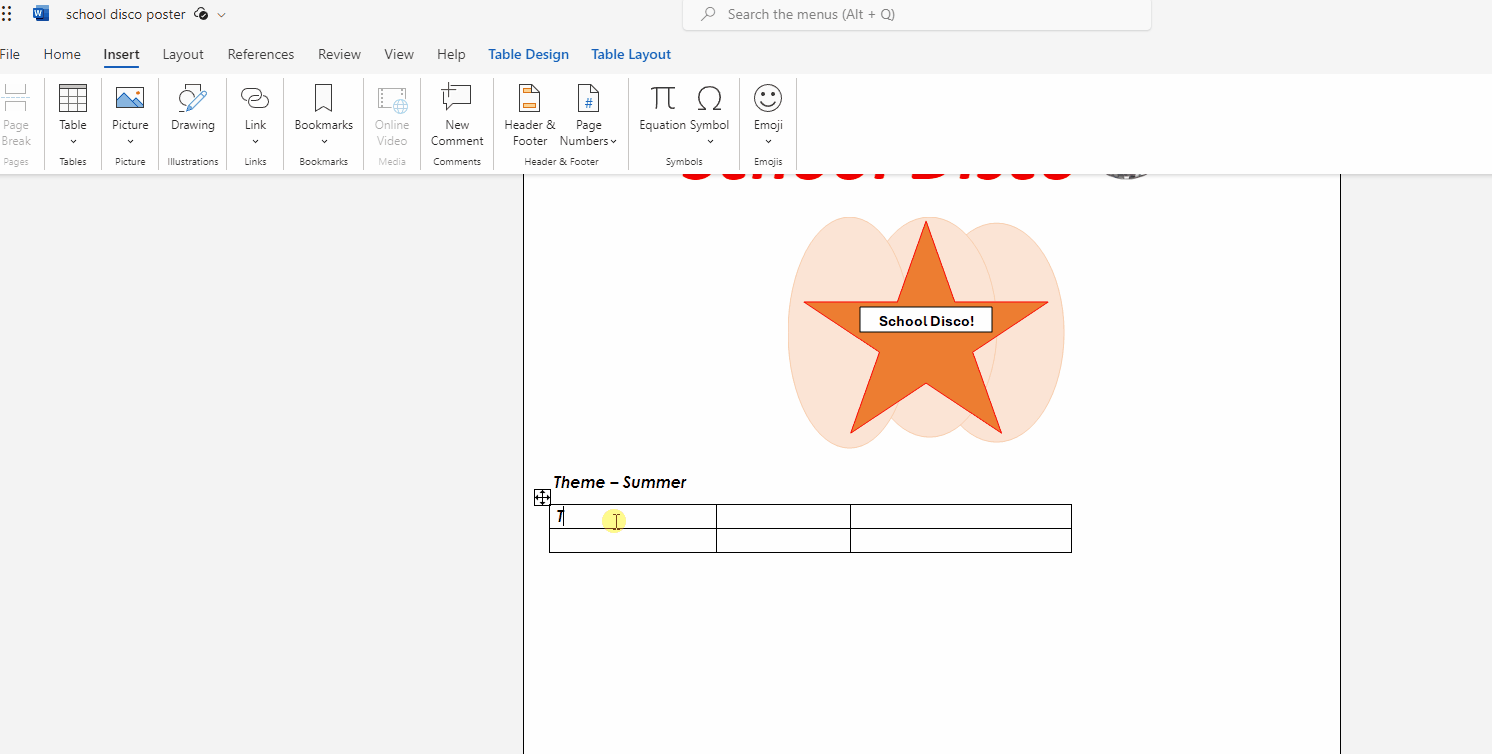Insert an Equation
This screenshot has height=754, width=1492.
coord(662,108)
